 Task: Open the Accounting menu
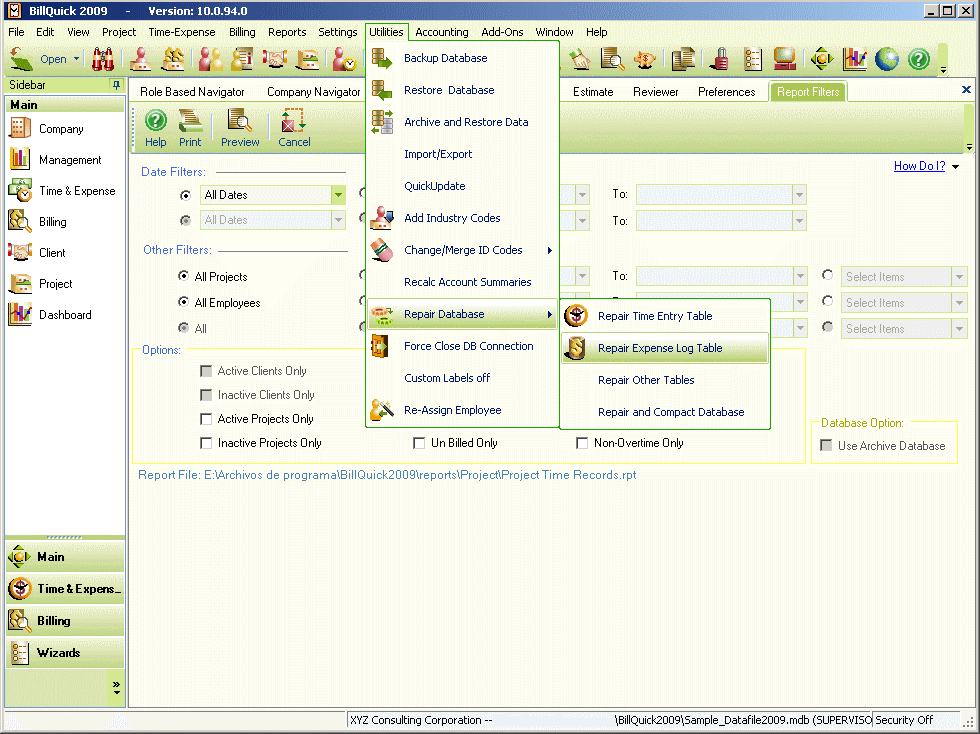tap(441, 32)
